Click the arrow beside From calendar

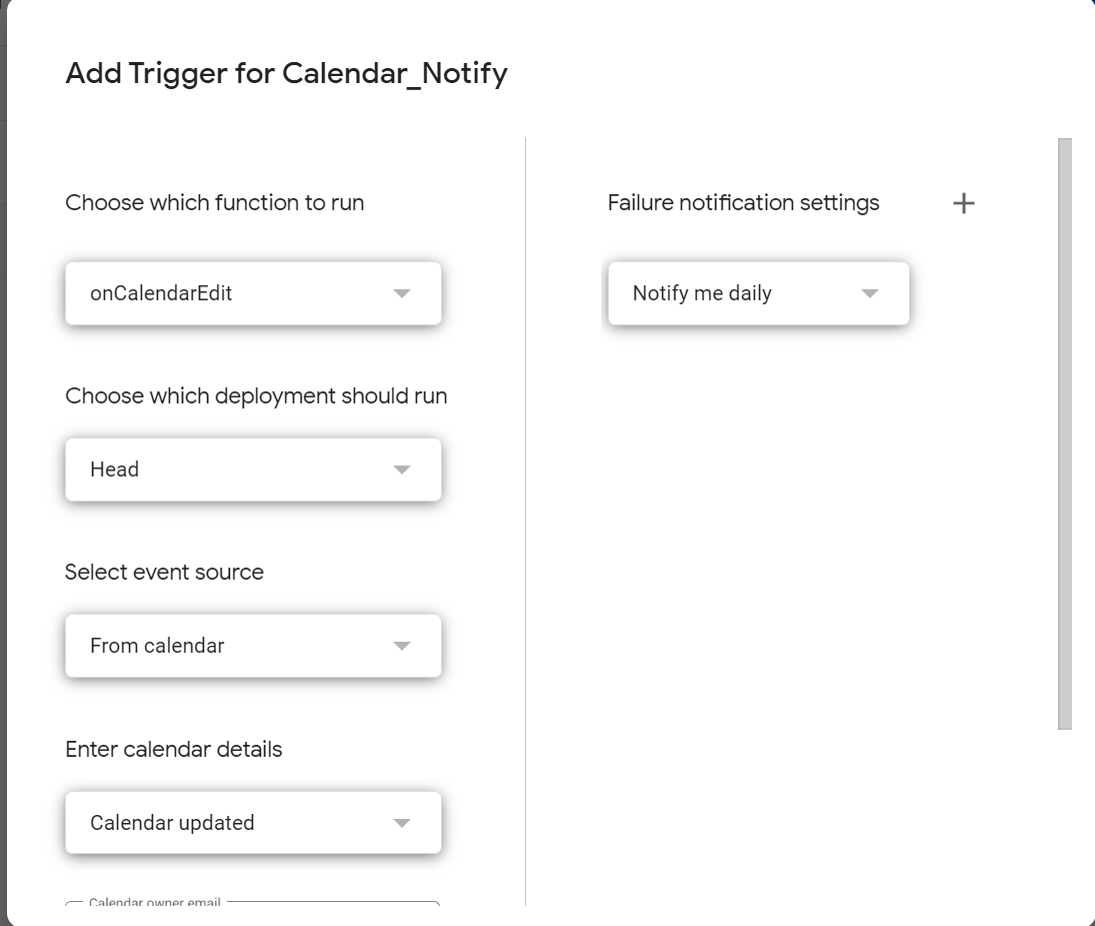402,646
